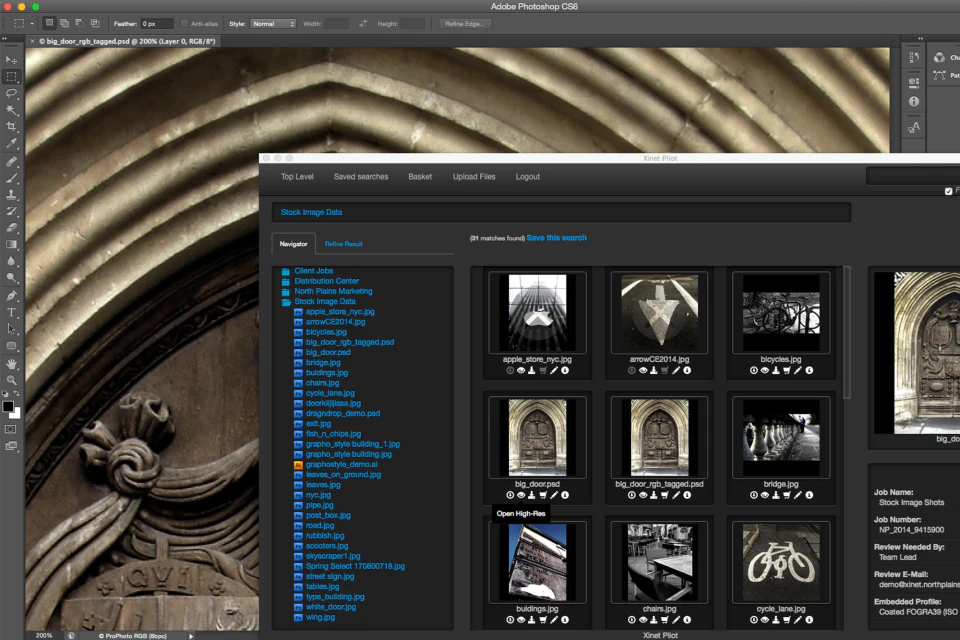This screenshot has height=640, width=960.
Task: Collapse the Stock Image Data folder
Action: pos(285,302)
